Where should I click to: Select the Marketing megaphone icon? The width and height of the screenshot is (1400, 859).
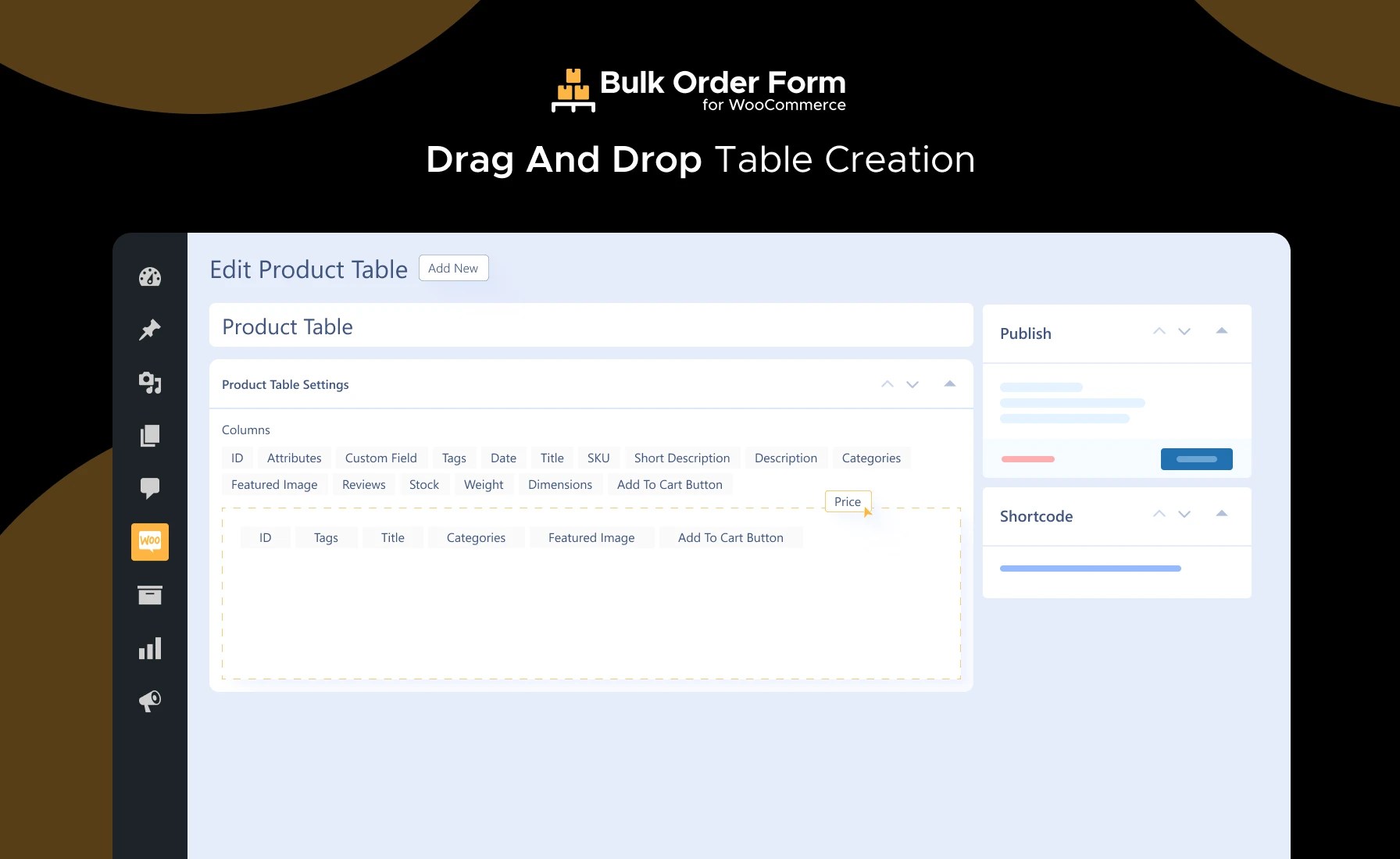(150, 700)
